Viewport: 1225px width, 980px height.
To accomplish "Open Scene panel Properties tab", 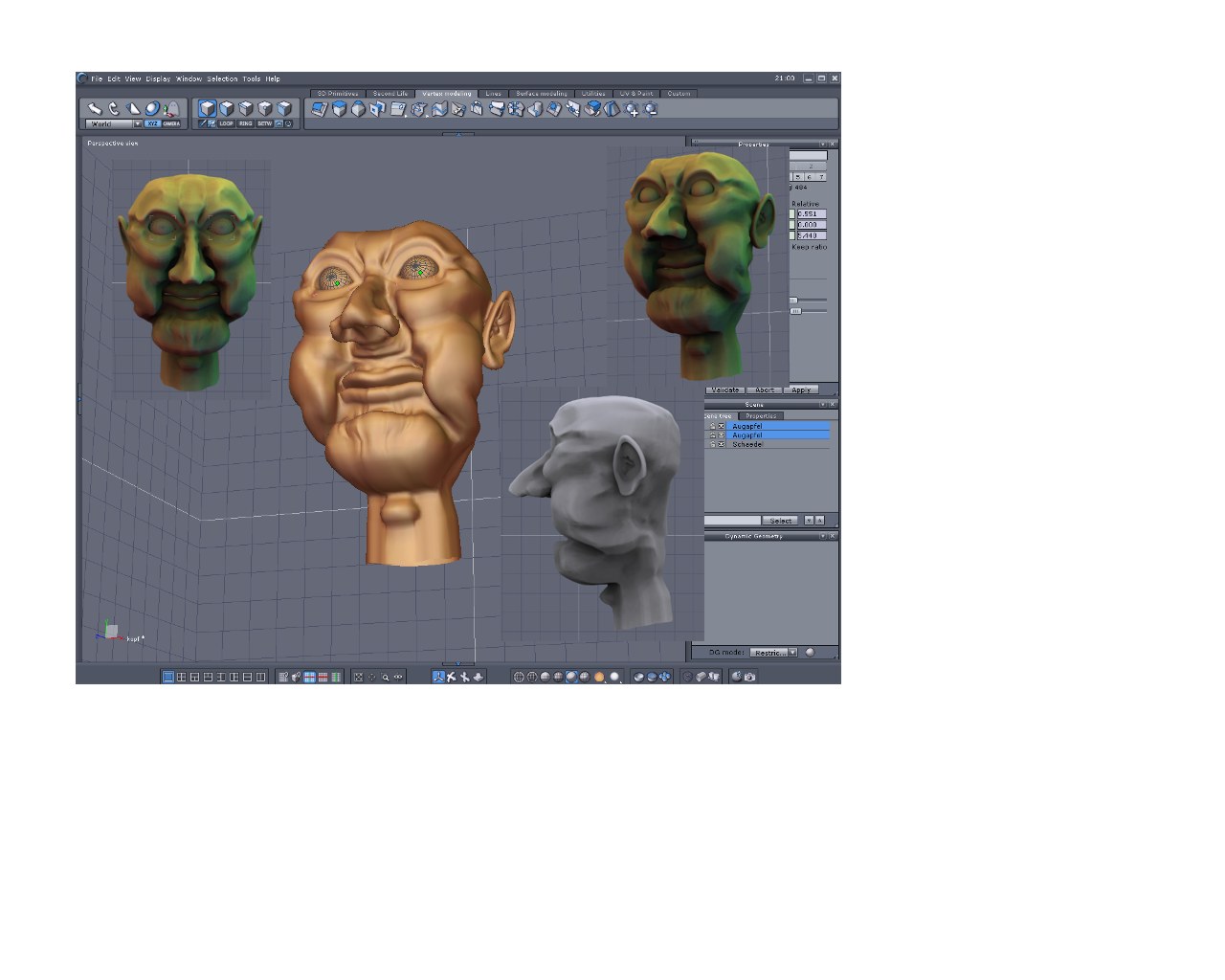I will [761, 416].
